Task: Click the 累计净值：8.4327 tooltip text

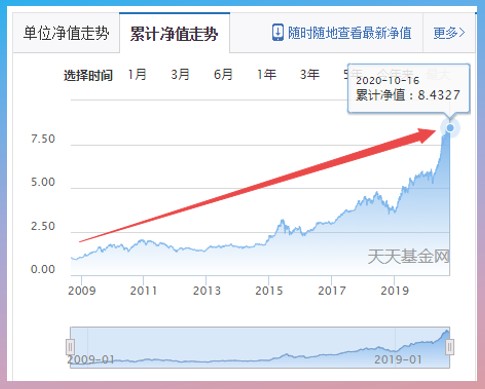Action: (408, 95)
